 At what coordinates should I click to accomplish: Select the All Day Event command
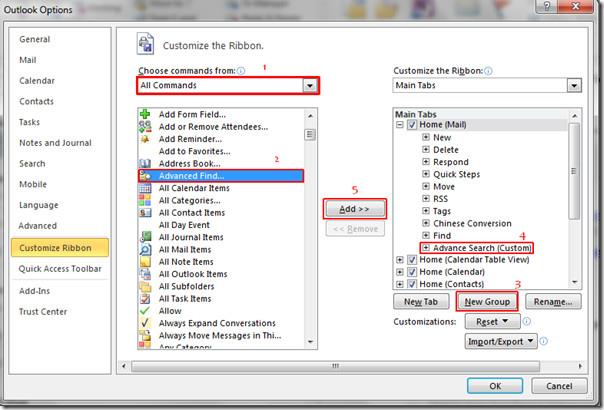pos(184,225)
